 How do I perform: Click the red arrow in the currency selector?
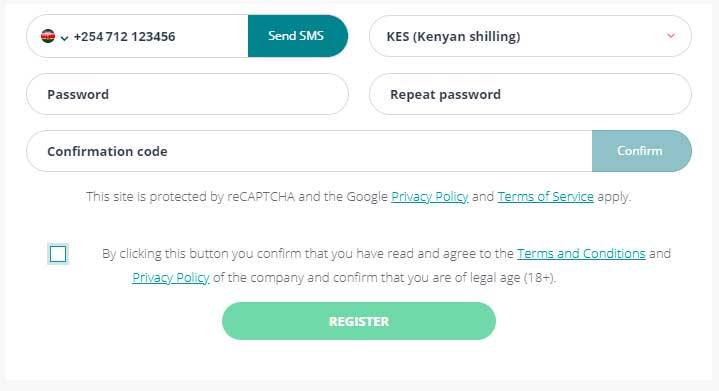point(671,36)
